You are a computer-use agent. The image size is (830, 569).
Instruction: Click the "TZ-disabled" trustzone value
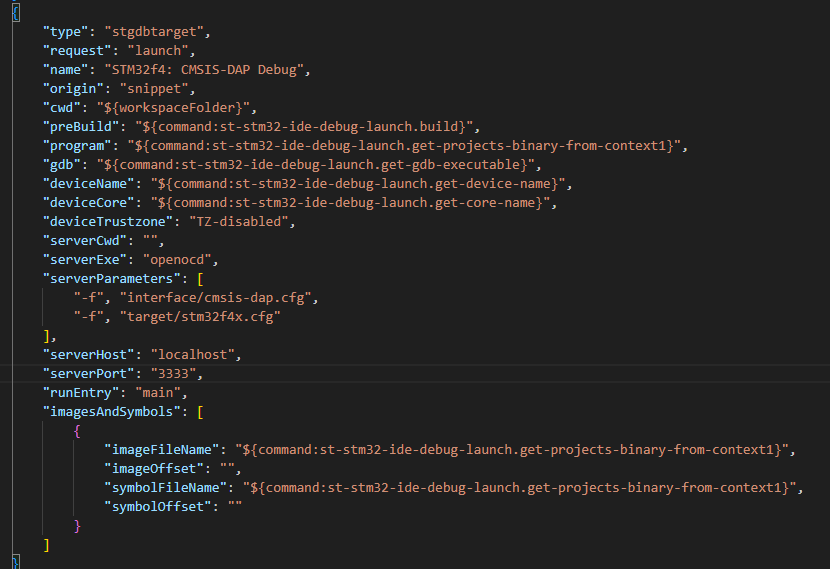(236, 221)
